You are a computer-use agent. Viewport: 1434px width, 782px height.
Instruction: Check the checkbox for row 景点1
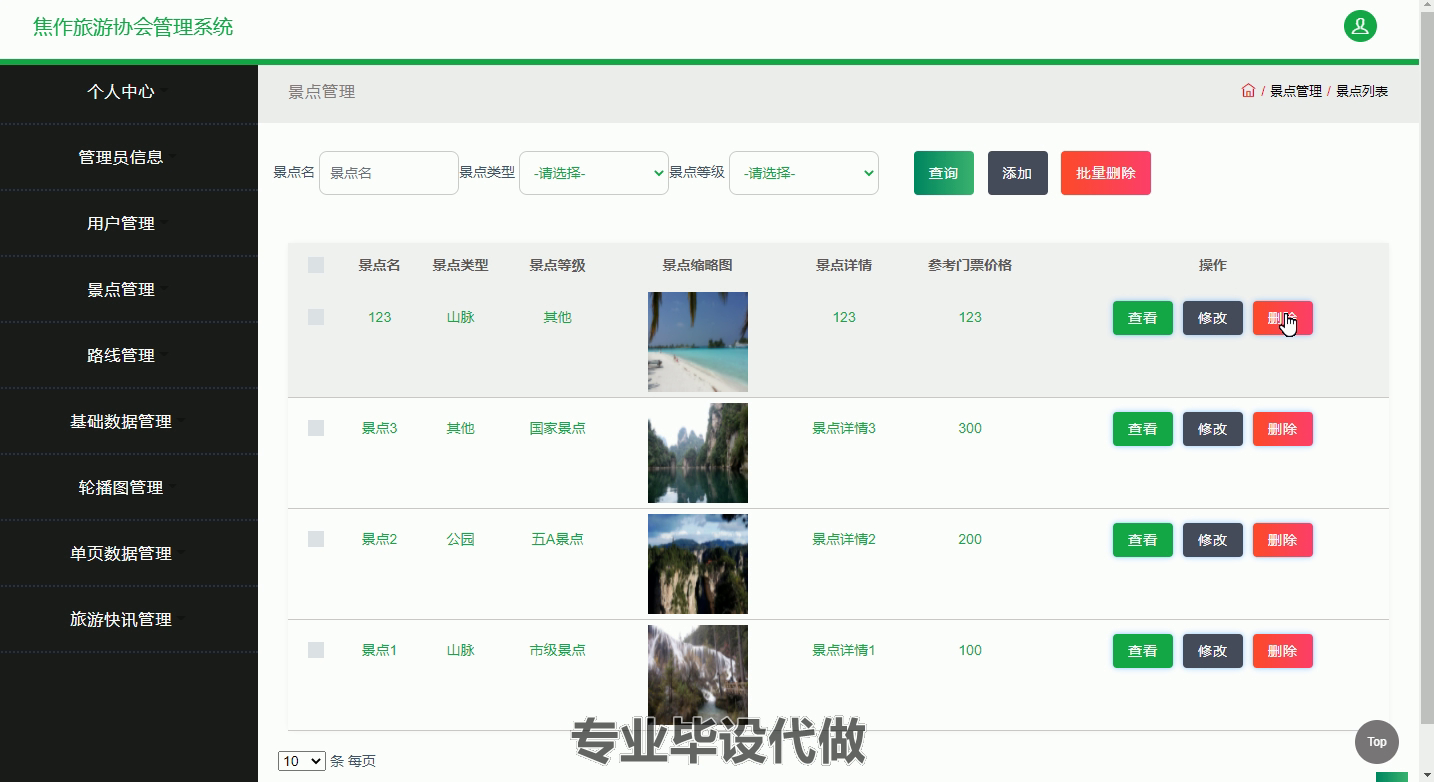click(x=316, y=650)
